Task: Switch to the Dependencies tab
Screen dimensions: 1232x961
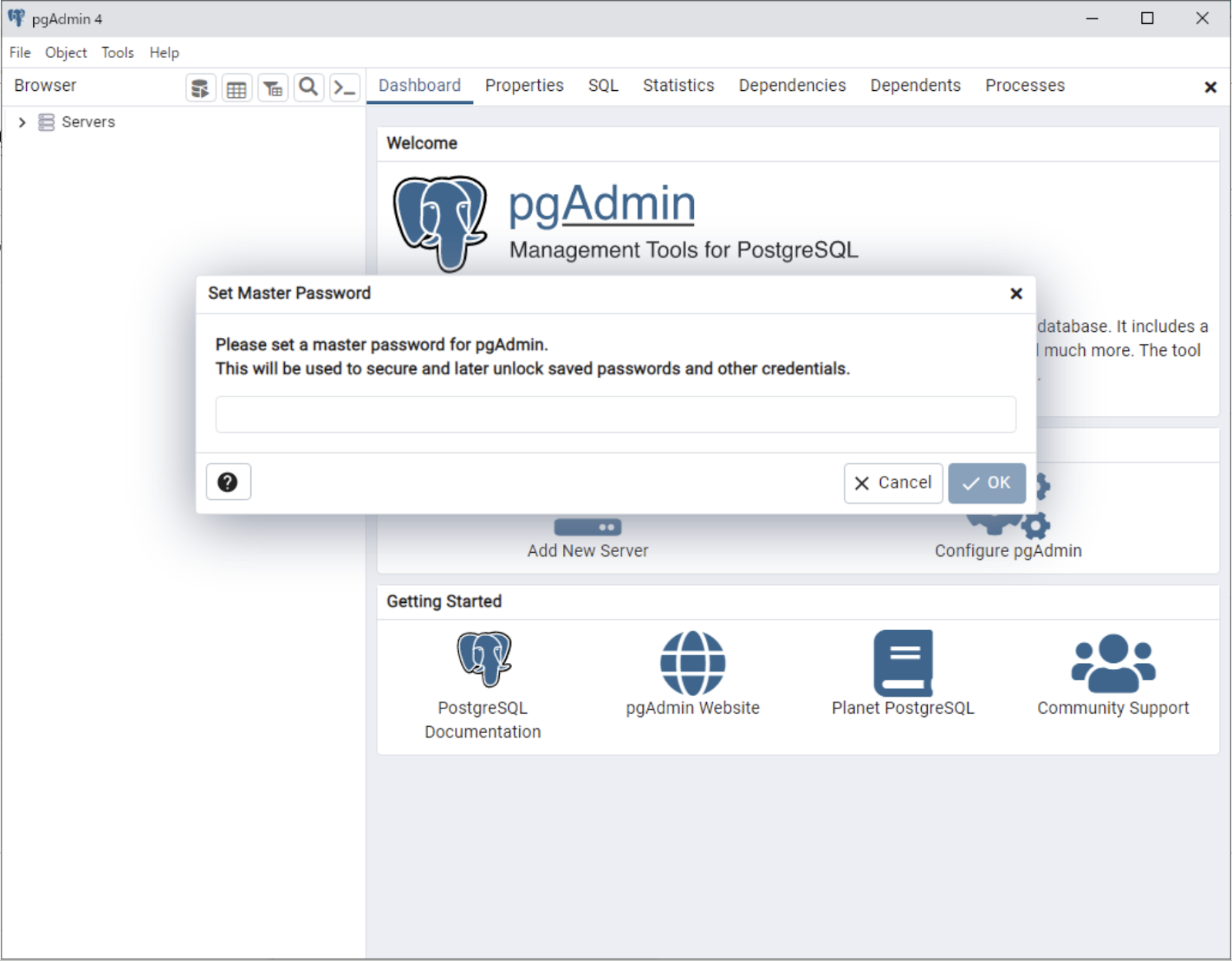Action: pyautogui.click(x=792, y=85)
